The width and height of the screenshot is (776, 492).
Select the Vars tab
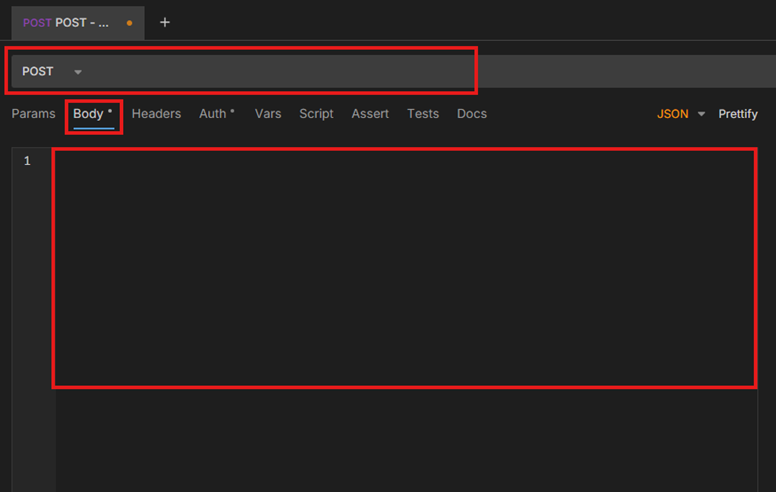coord(268,114)
